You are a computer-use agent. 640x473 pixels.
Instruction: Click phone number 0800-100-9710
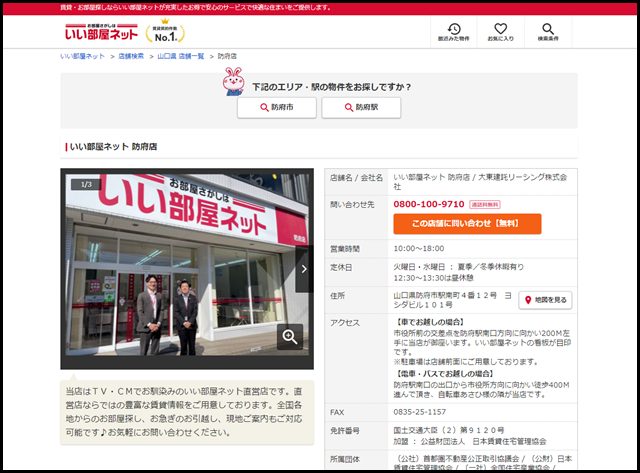[429, 204]
